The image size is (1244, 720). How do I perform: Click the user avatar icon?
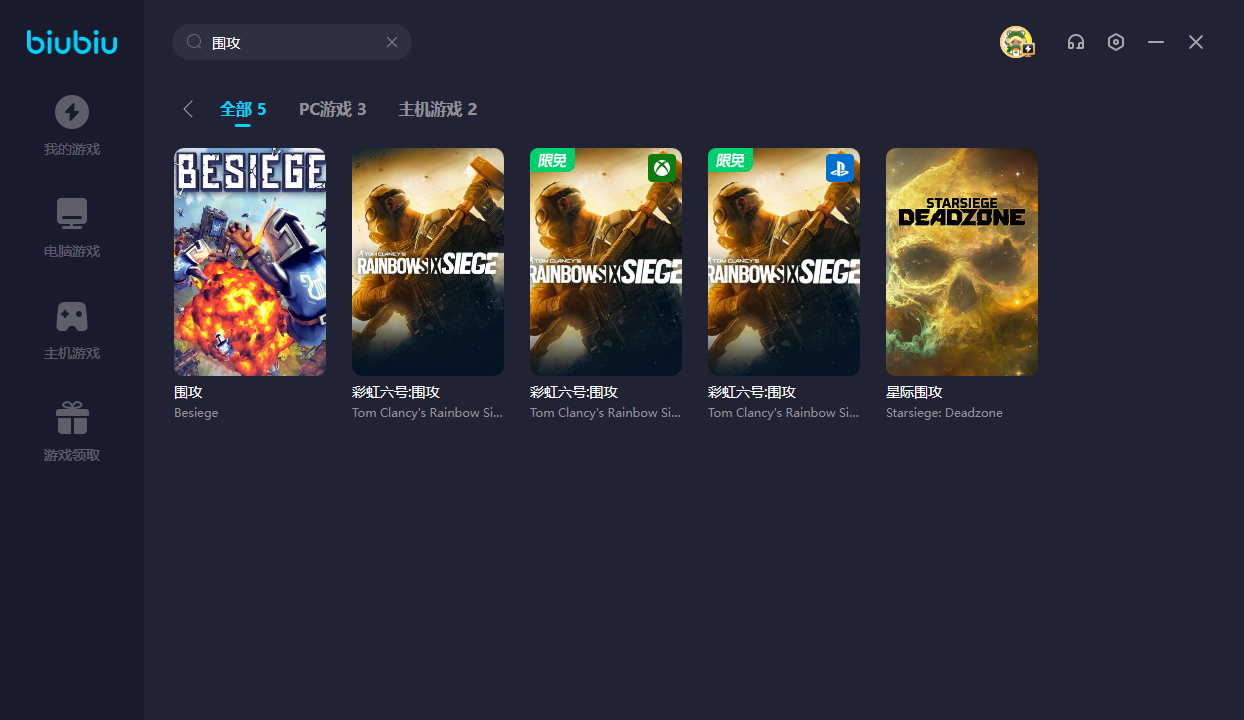tap(1016, 42)
